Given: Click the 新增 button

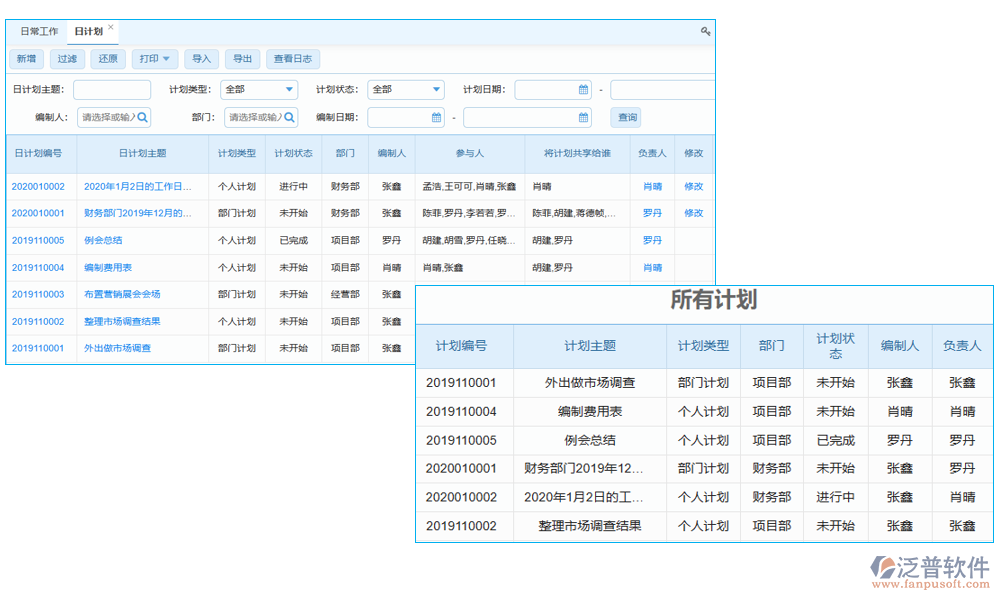Looking at the screenshot, I should (x=26, y=58).
